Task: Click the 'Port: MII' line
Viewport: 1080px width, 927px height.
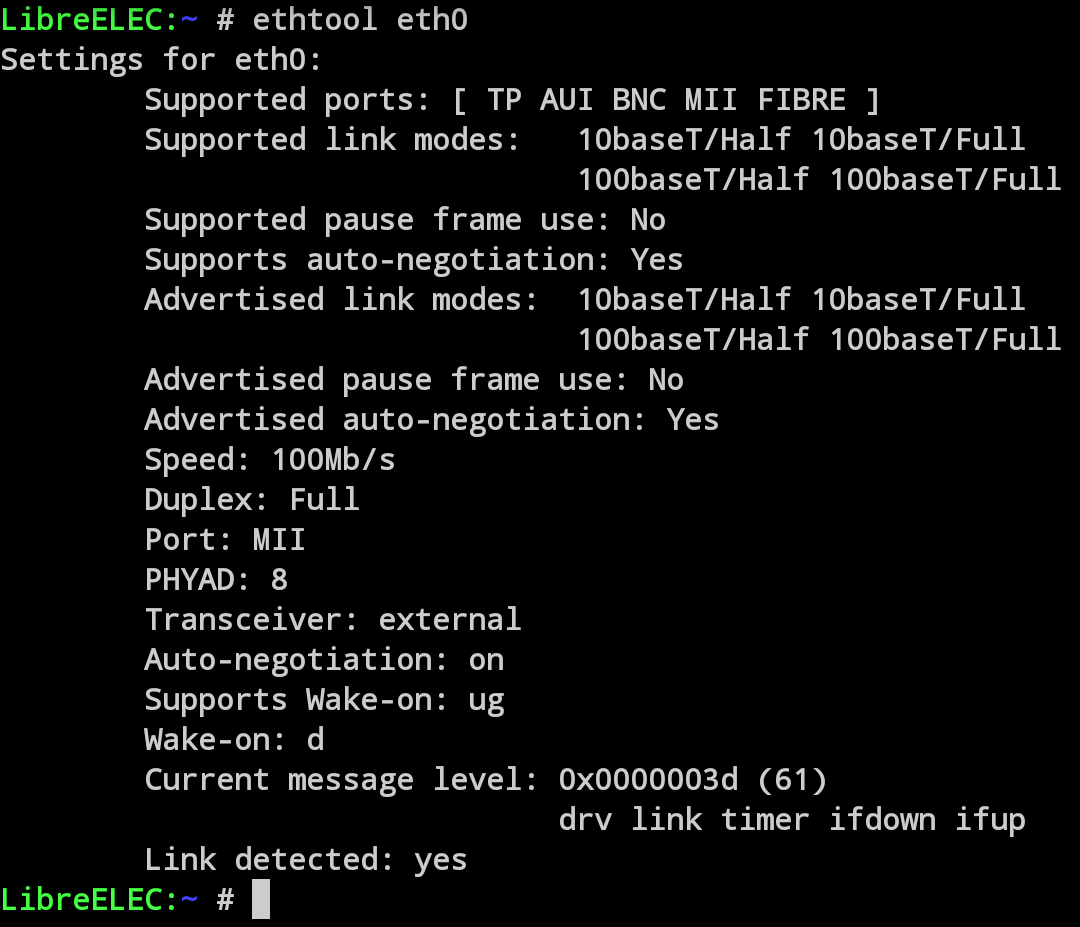Action: pos(225,539)
